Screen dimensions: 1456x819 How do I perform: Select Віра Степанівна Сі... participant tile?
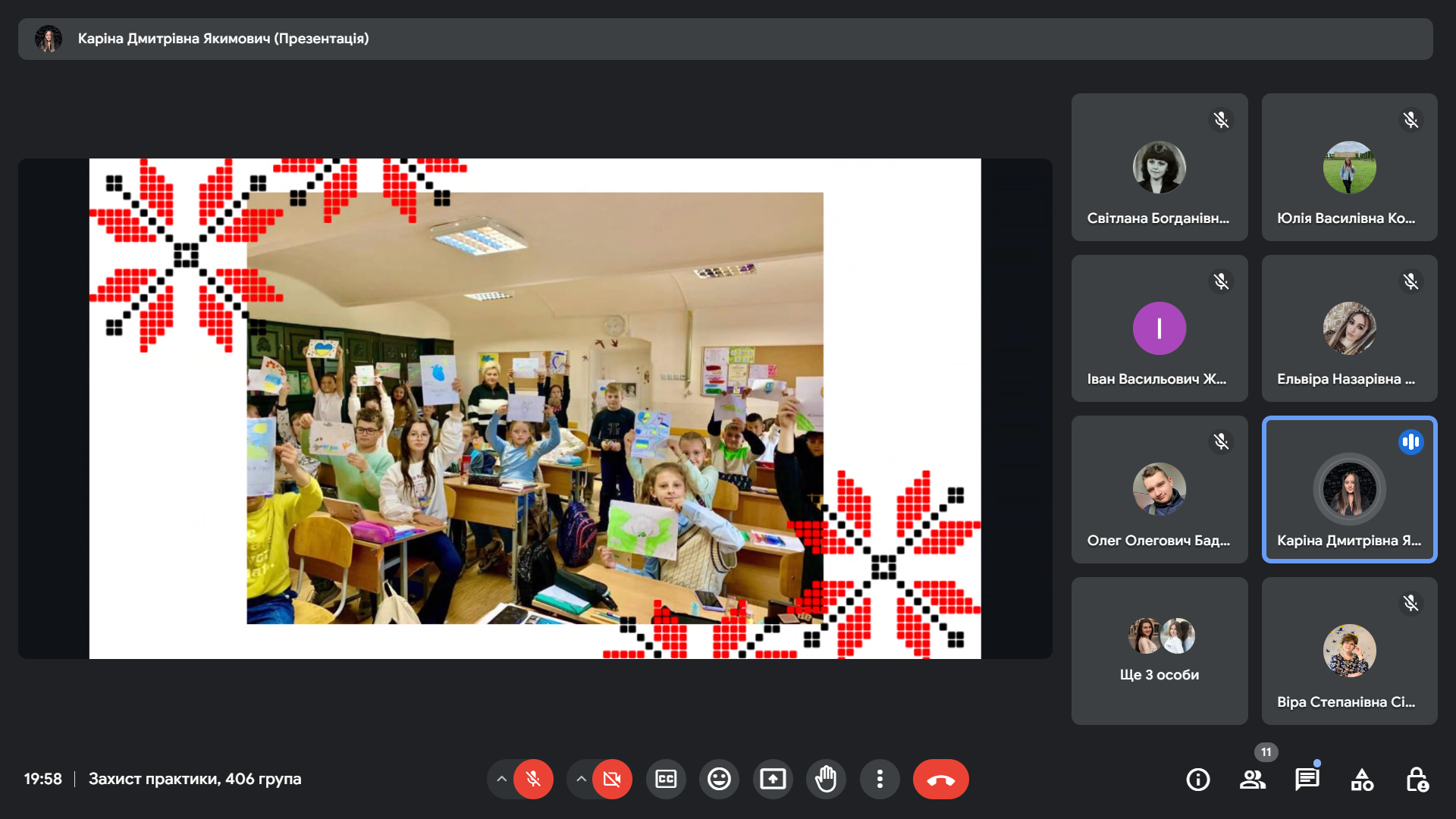pyautogui.click(x=1349, y=651)
